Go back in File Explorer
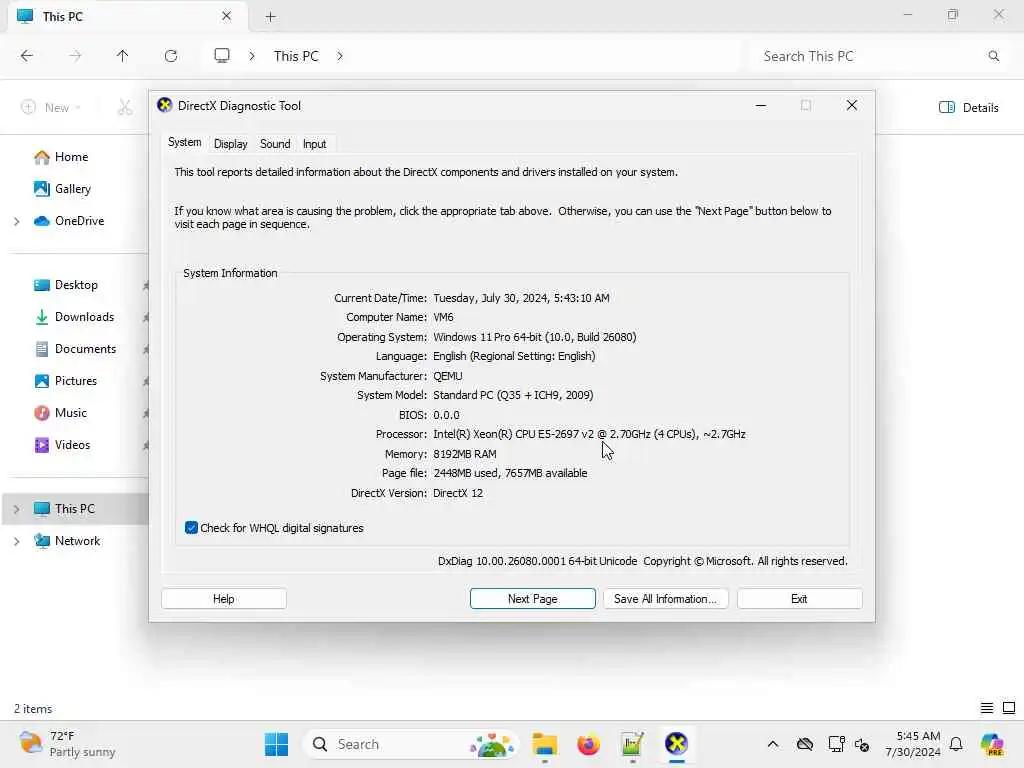 [x=27, y=56]
